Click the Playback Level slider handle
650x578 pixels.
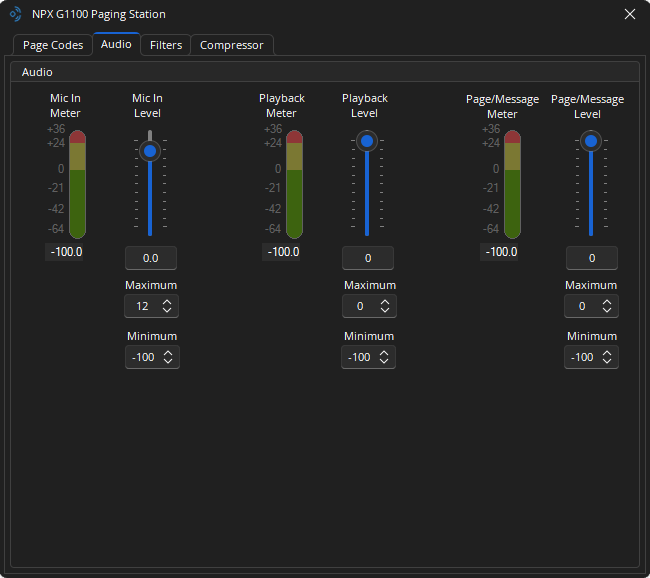(367, 142)
